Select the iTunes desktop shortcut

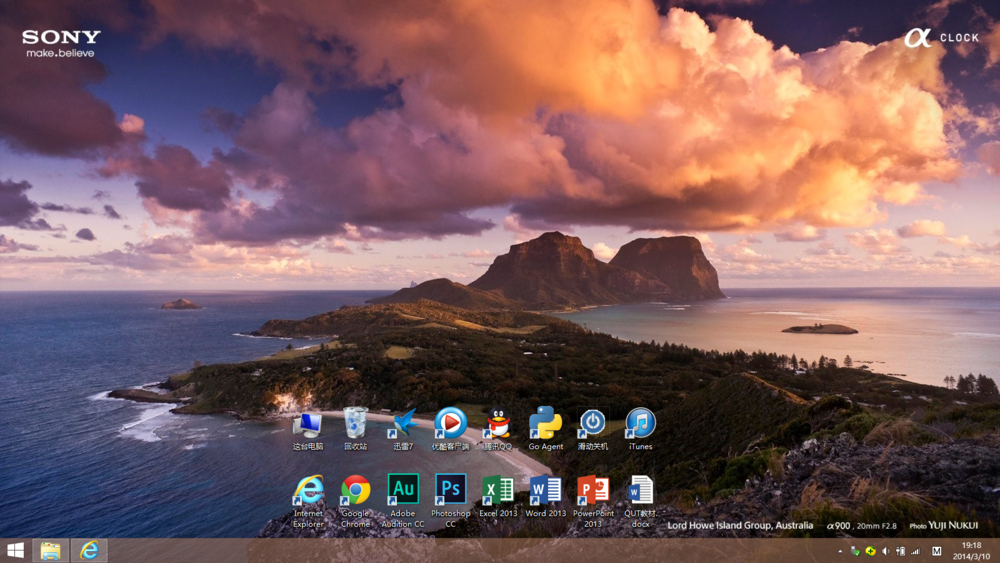point(640,429)
